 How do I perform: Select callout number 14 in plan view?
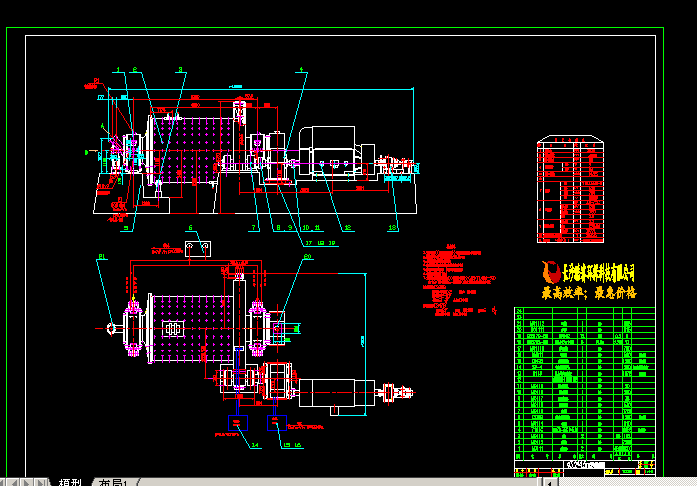click(x=255, y=445)
